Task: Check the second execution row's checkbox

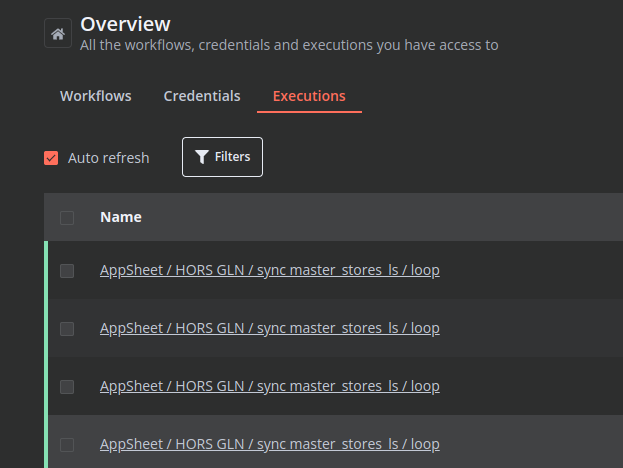Action: [x=67, y=329]
